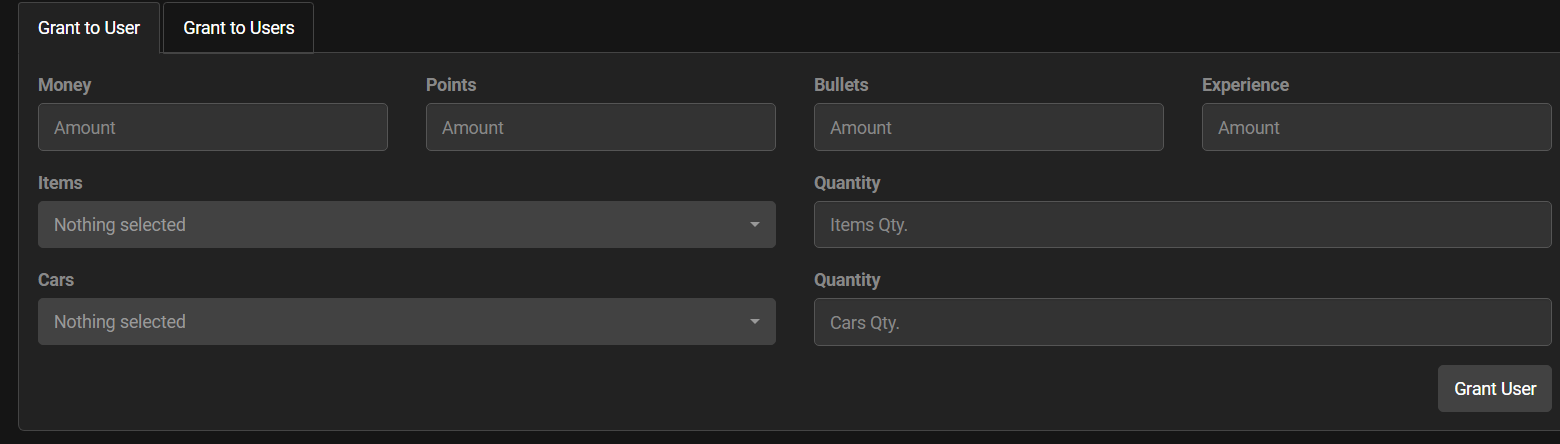Click the Money field label
This screenshot has width=1560, height=444.
pos(64,85)
